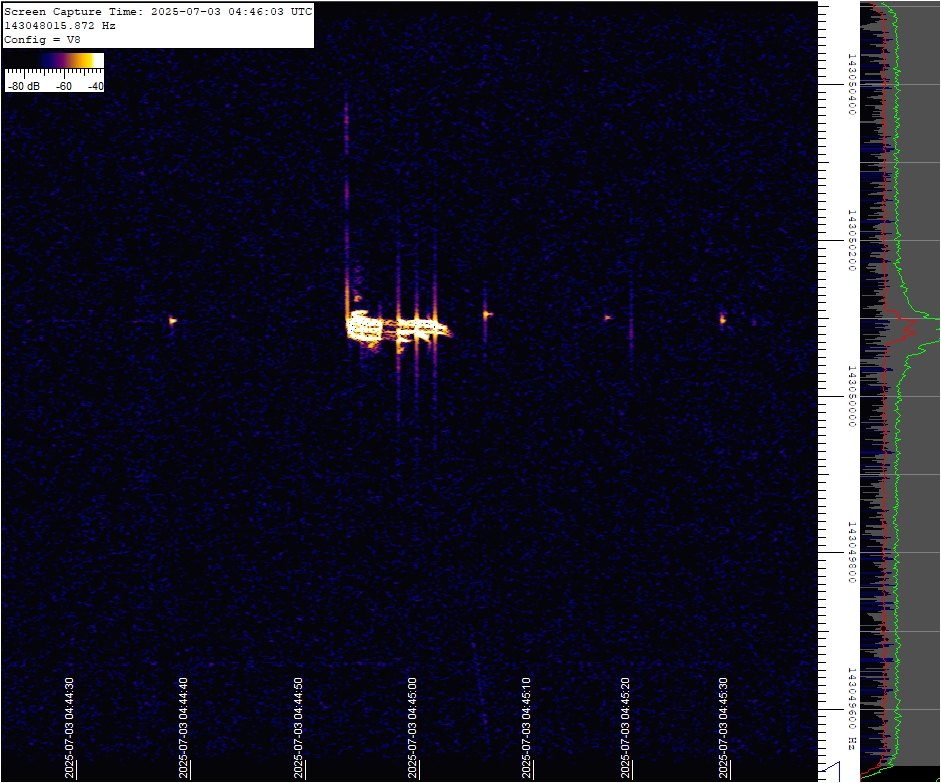Image resolution: width=941 pixels, height=783 pixels.
Task: Click the 04:45:20 time axis label
Action: pyautogui.click(x=625, y=728)
